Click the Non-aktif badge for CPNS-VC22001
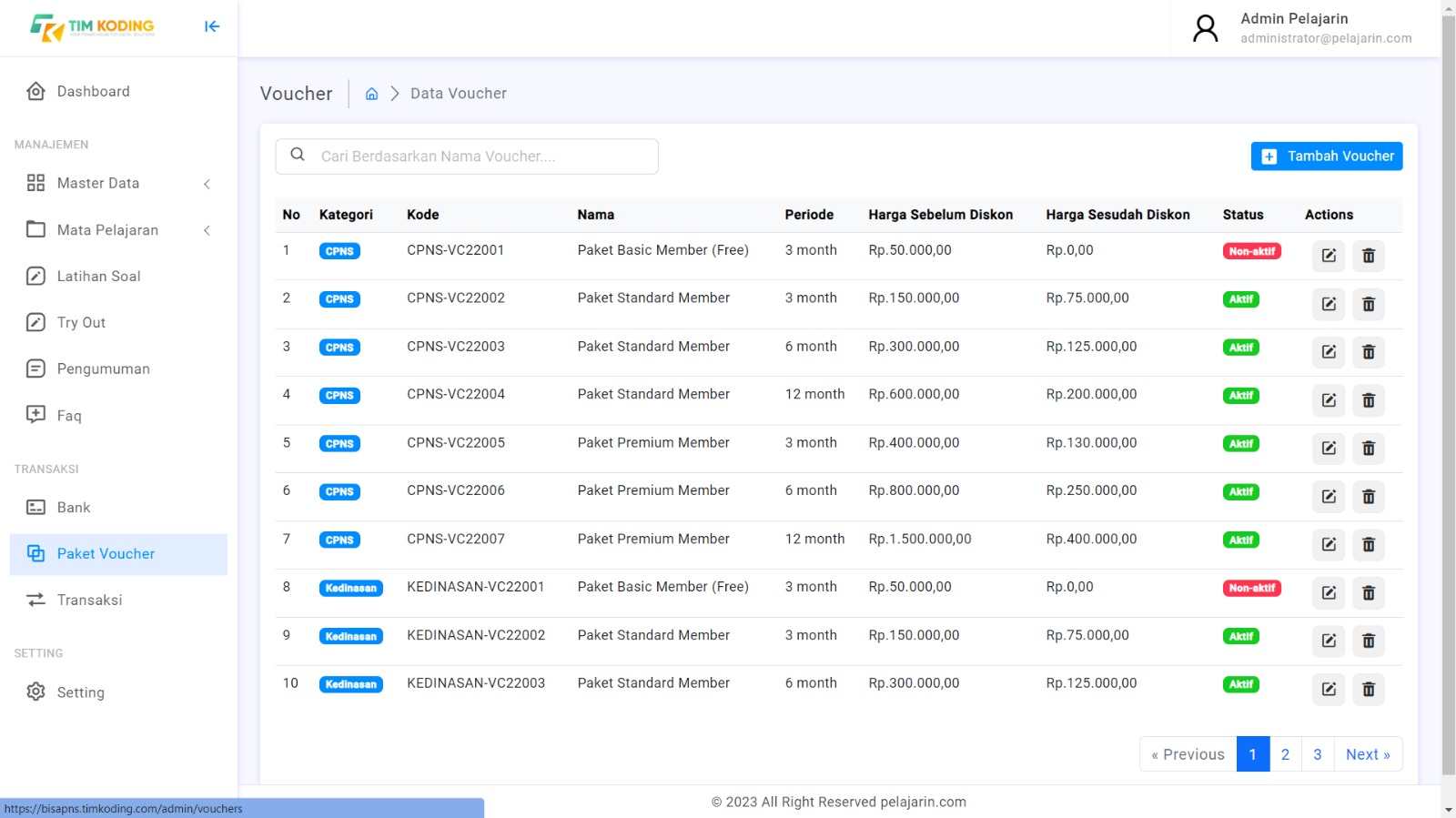The width and height of the screenshot is (1456, 818). pos(1252,251)
